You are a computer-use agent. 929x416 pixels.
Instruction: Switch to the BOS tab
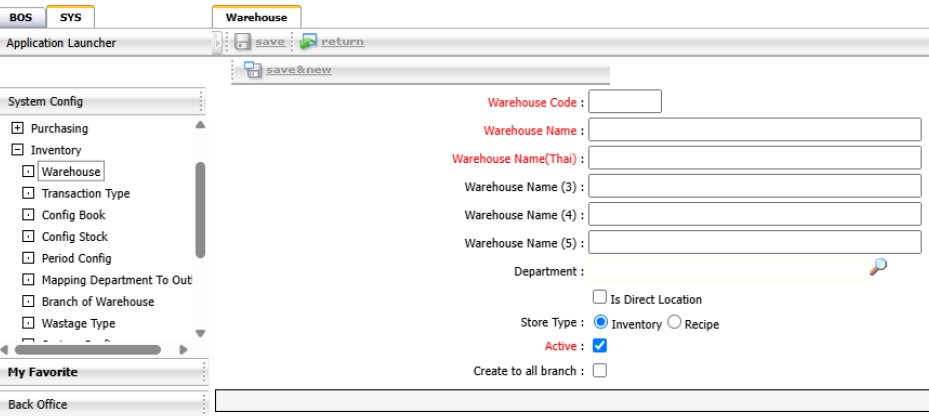click(x=21, y=17)
